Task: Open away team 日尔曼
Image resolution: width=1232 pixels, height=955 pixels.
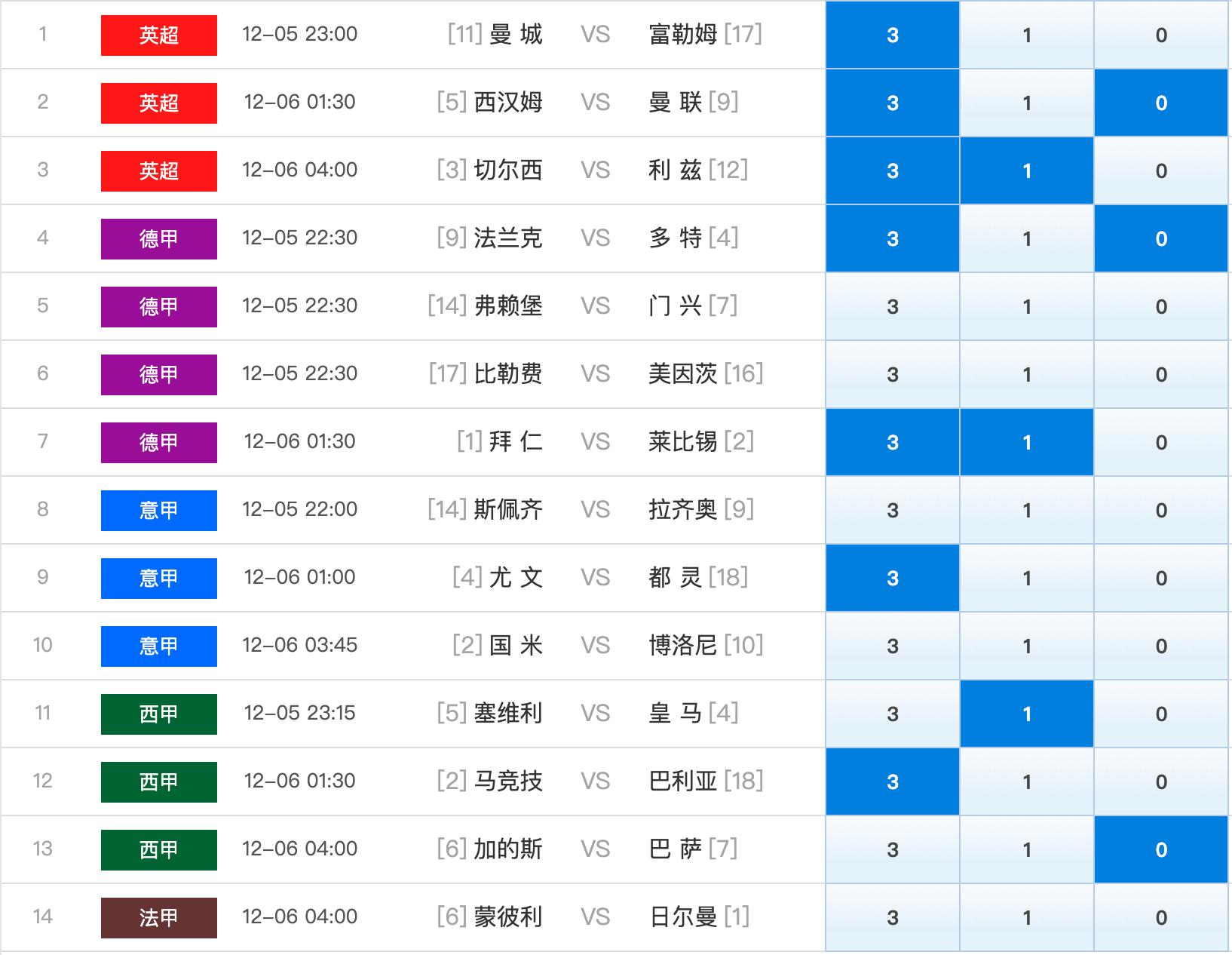Action: [683, 917]
